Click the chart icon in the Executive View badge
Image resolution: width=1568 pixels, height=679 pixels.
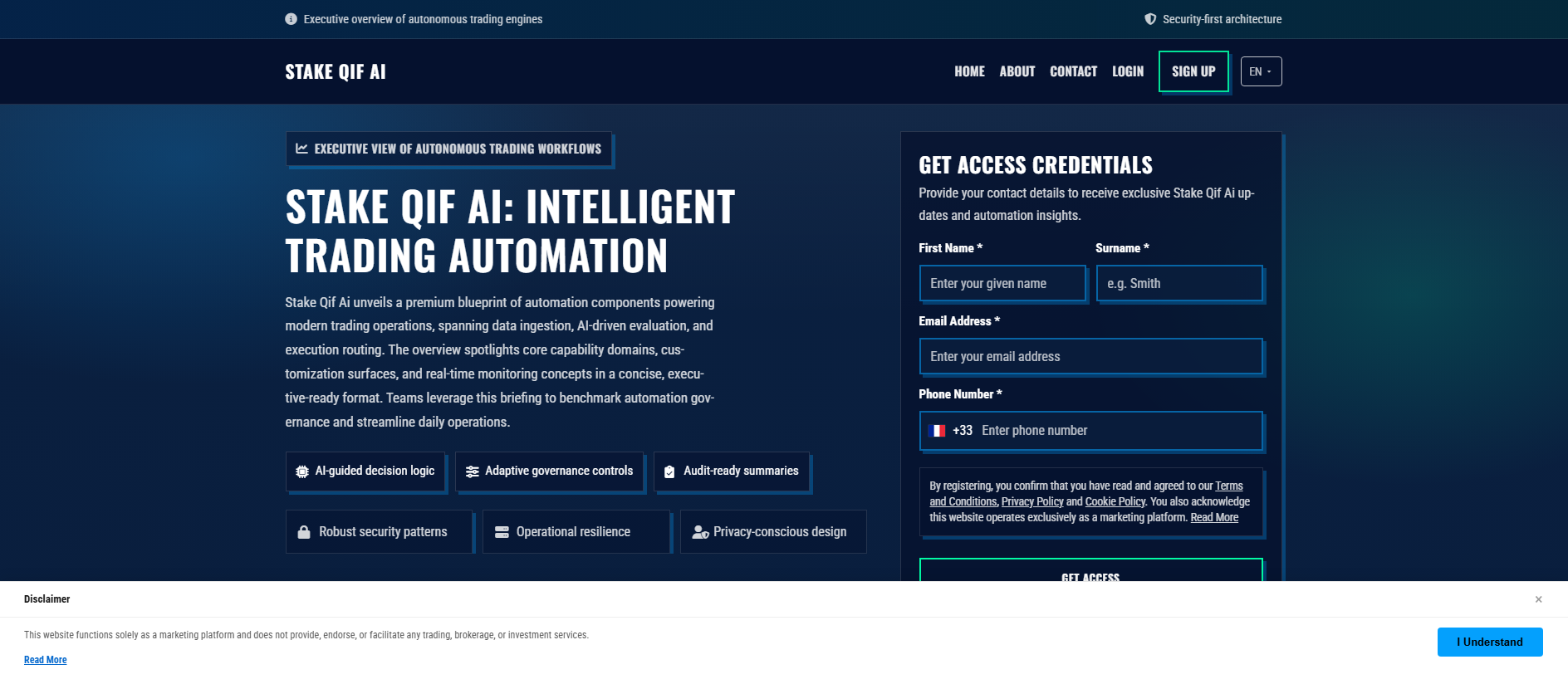tap(301, 149)
